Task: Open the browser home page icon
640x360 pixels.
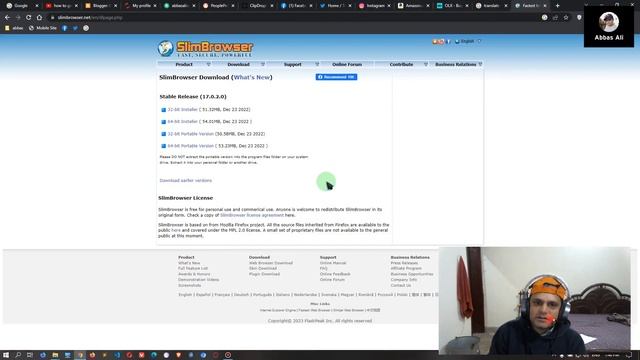Action: (x=39, y=18)
